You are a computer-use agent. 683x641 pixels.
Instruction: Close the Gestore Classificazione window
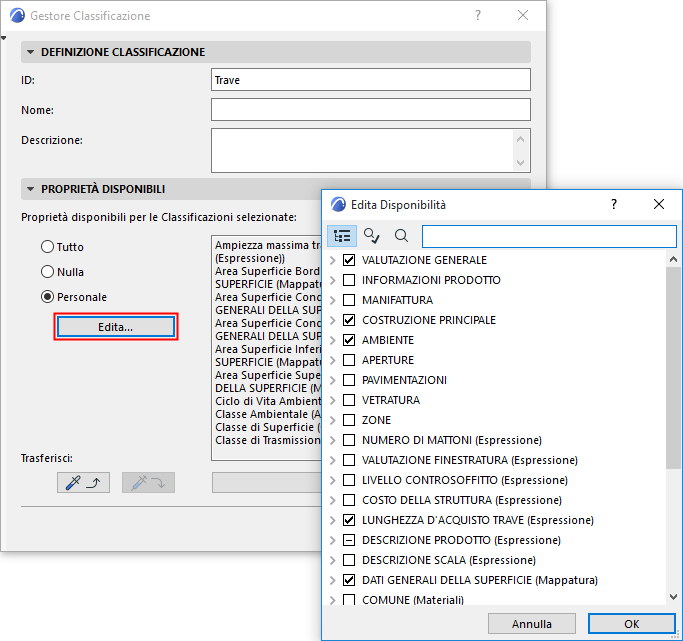coord(523,15)
